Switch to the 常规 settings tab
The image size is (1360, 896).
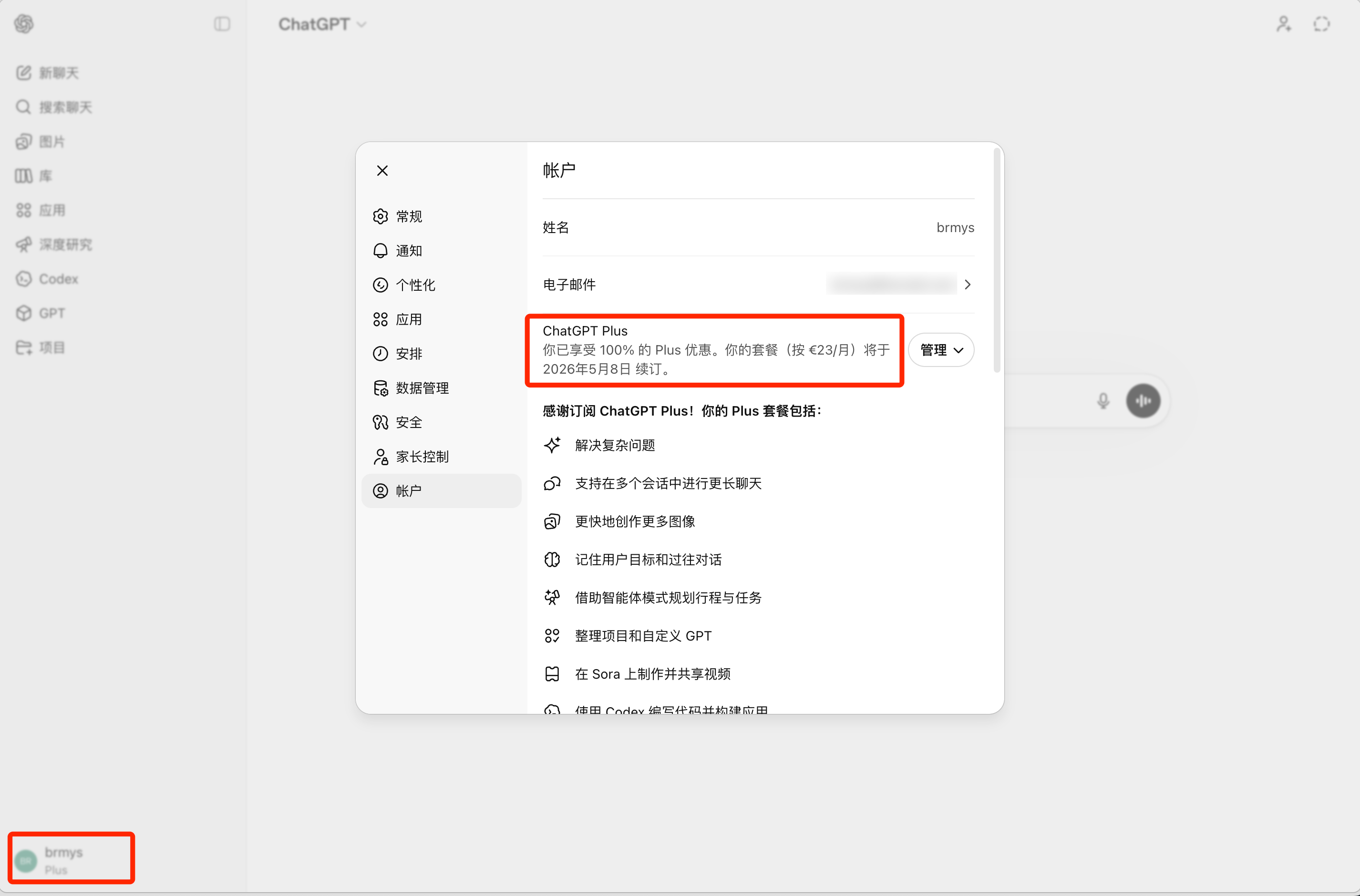(408, 216)
